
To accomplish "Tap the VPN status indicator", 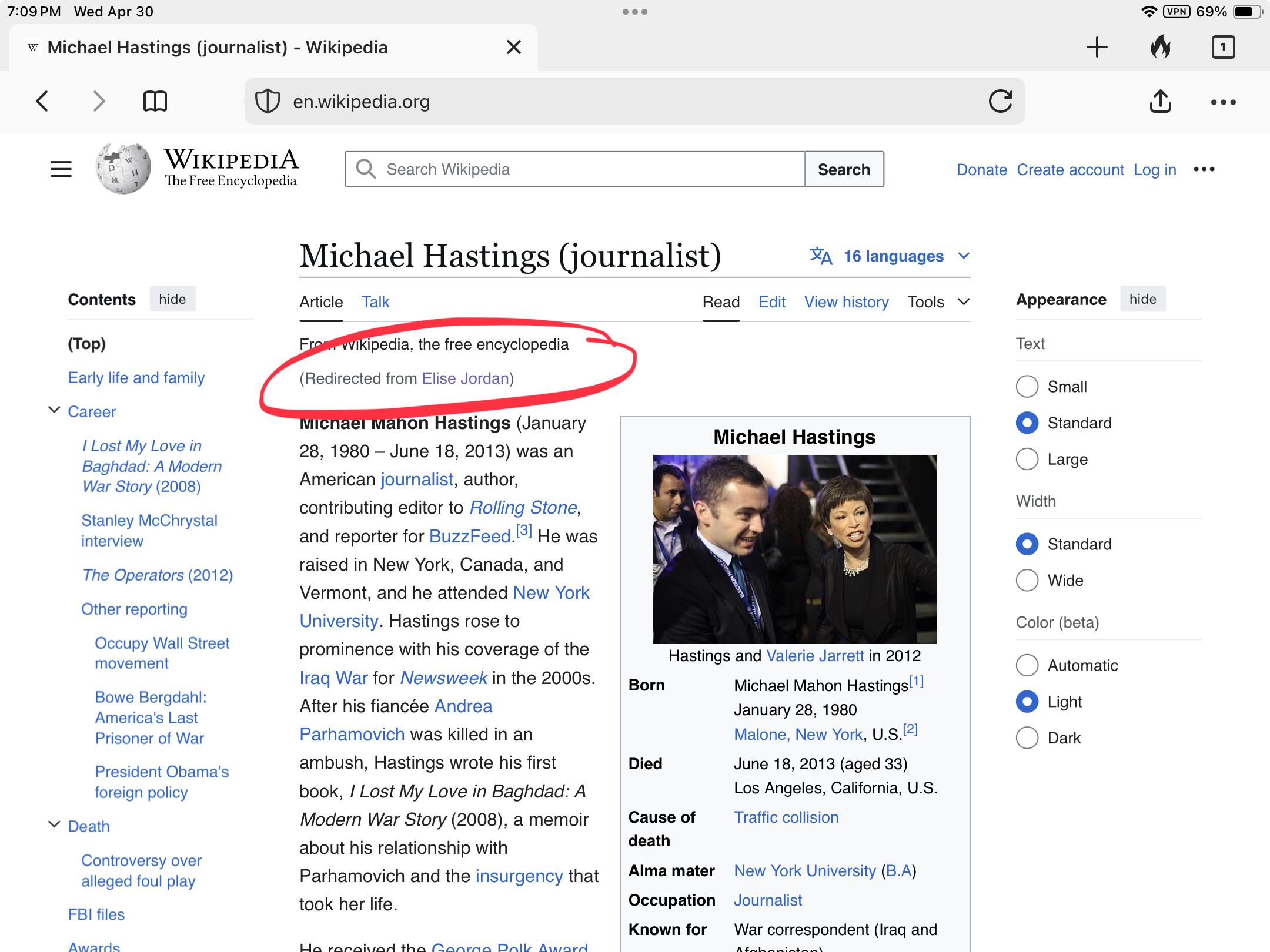I will (x=1176, y=11).
